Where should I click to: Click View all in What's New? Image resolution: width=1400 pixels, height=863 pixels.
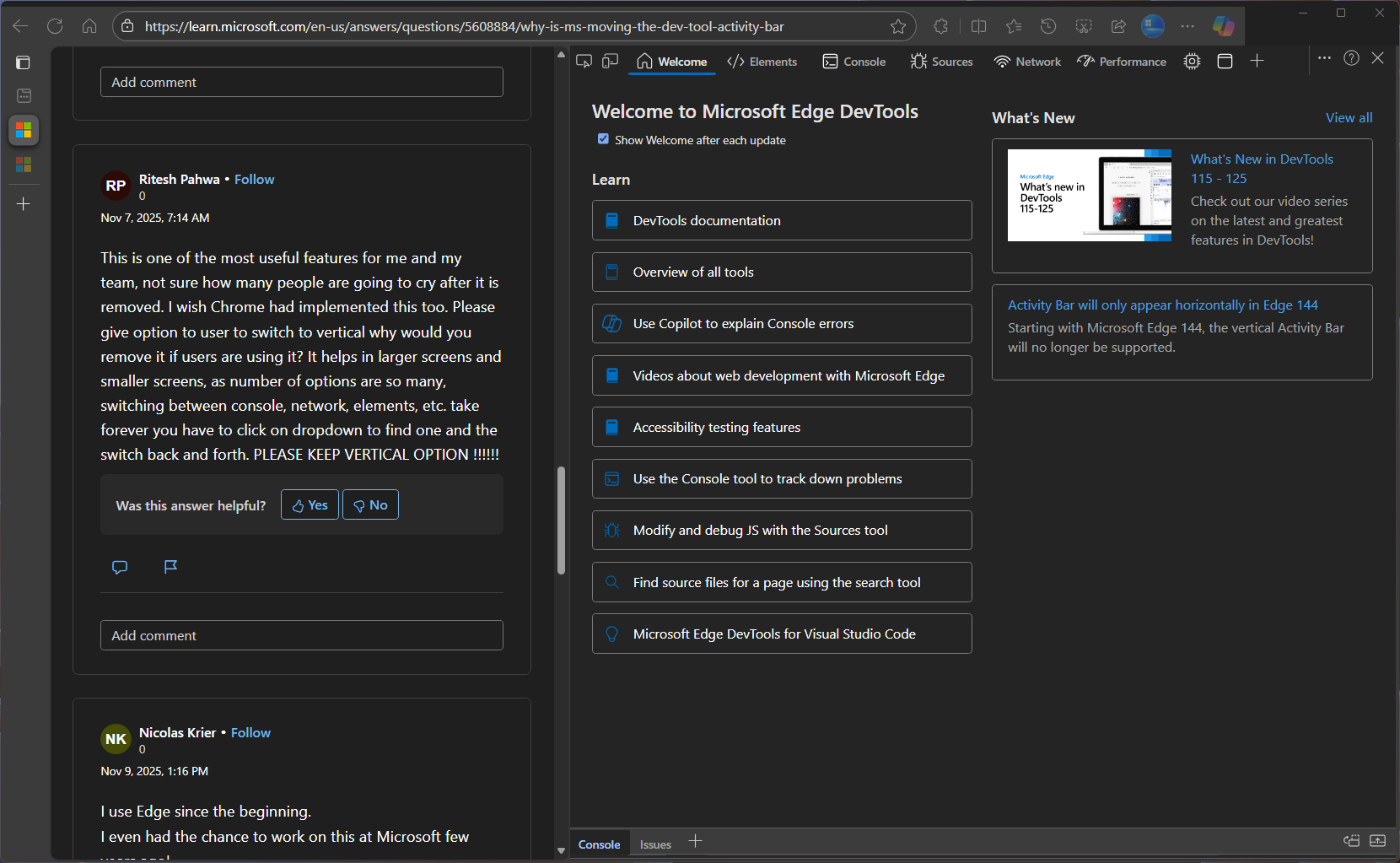1349,118
